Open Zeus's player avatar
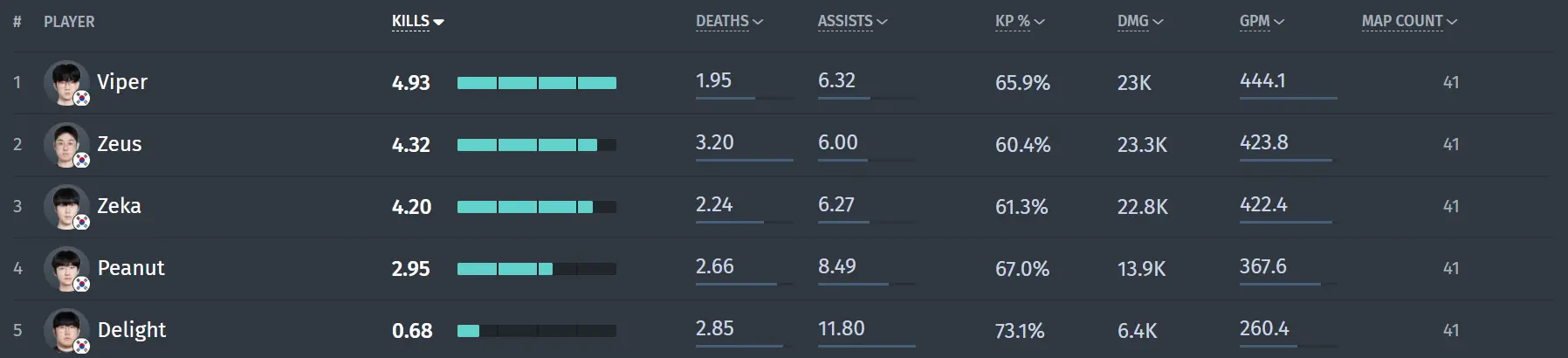 point(66,145)
